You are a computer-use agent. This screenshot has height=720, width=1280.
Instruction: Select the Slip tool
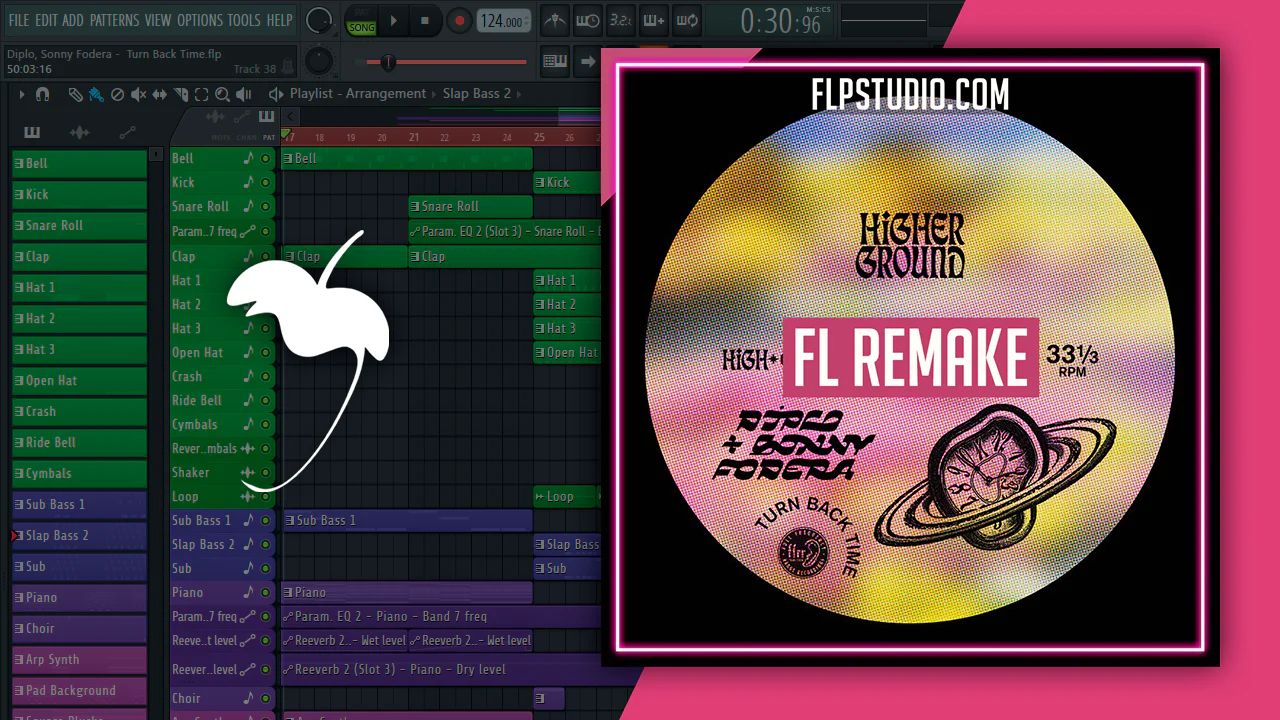(x=160, y=94)
